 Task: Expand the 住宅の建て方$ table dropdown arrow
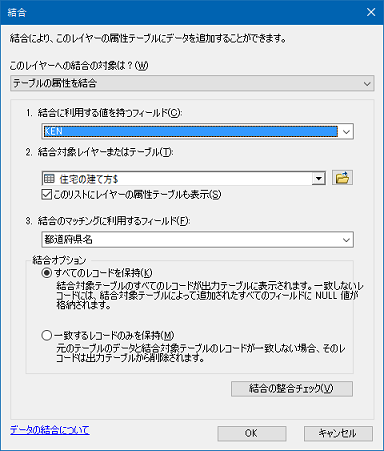pos(319,179)
